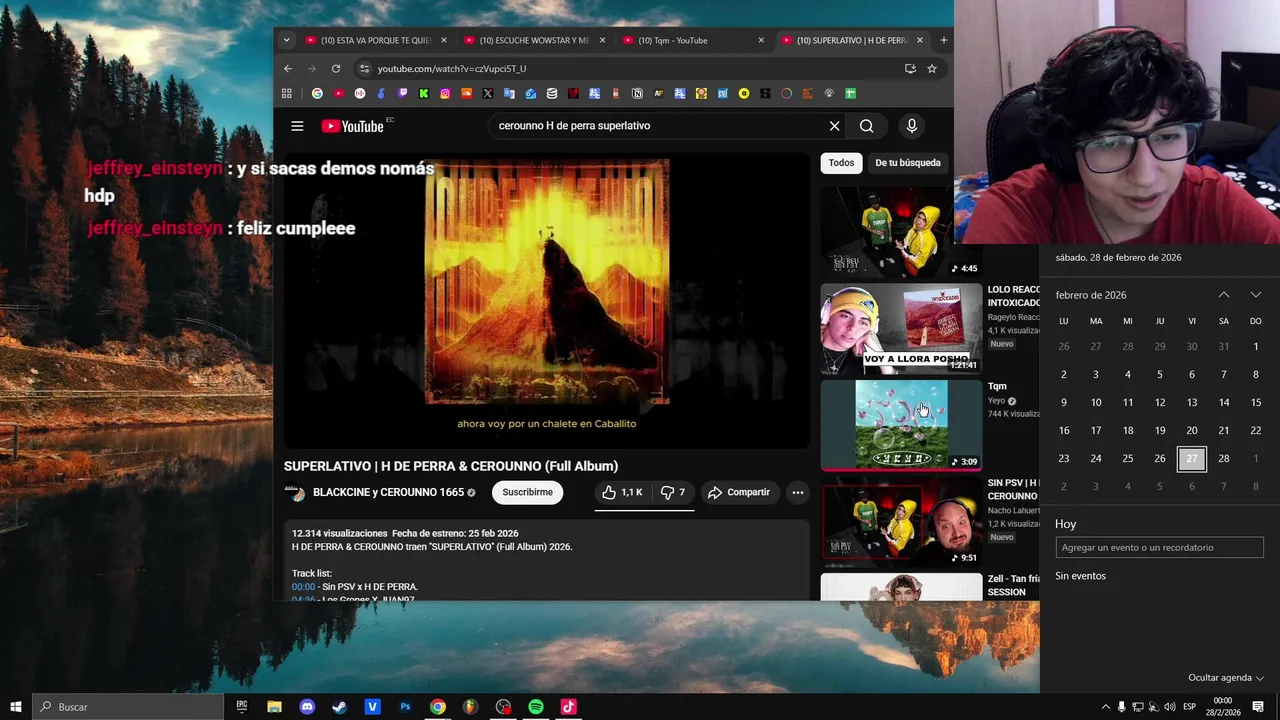Open the site information icon beside URL

pyautogui.click(x=364, y=69)
